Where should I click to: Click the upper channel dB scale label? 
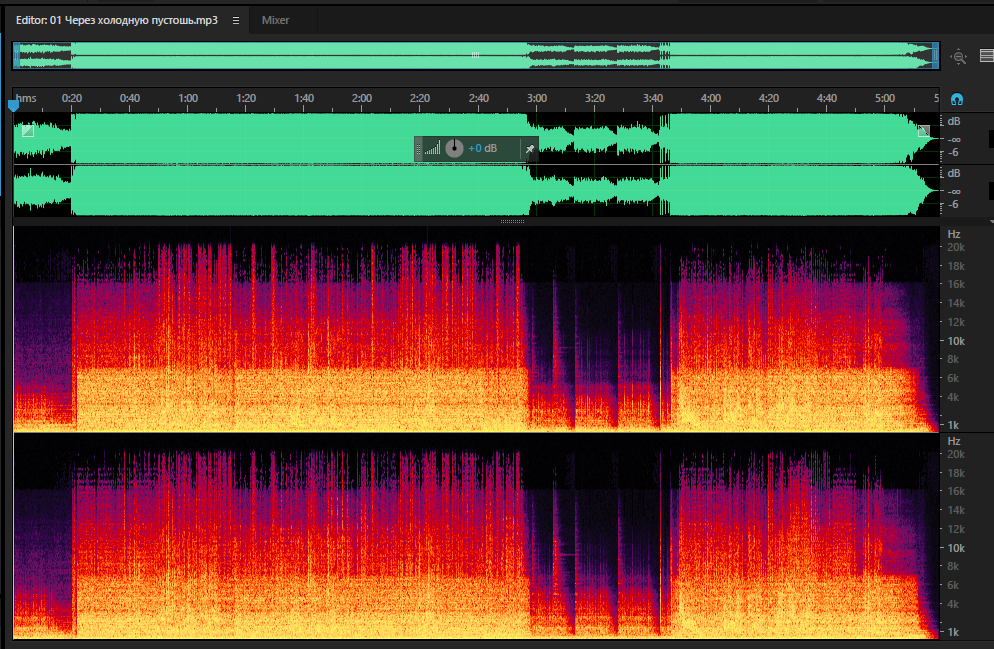pyautogui.click(x=954, y=121)
